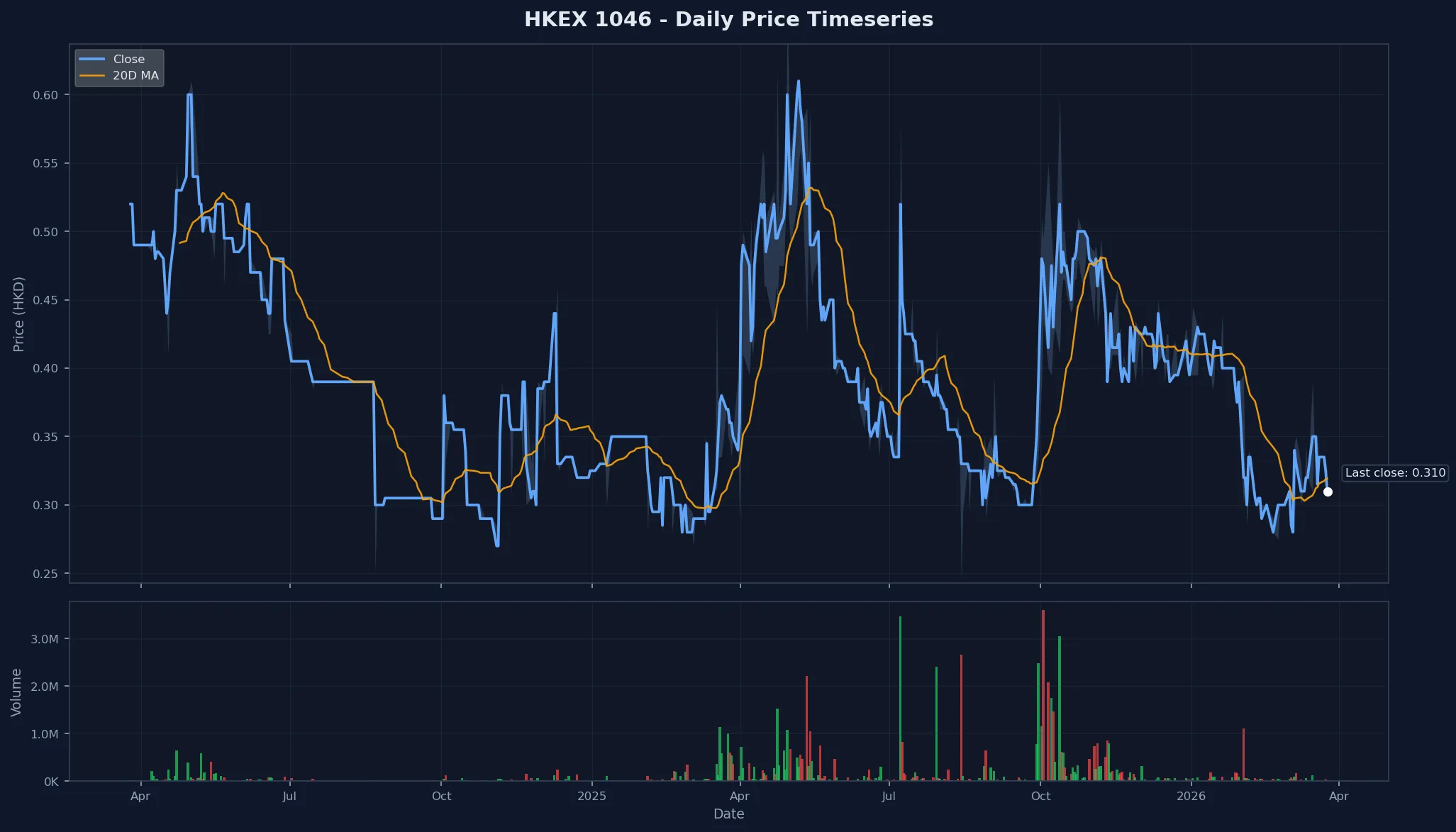Screen dimensions: 1456x832
Task: Select the 'Apr' tick label on the x-axis
Action: [x=140, y=796]
